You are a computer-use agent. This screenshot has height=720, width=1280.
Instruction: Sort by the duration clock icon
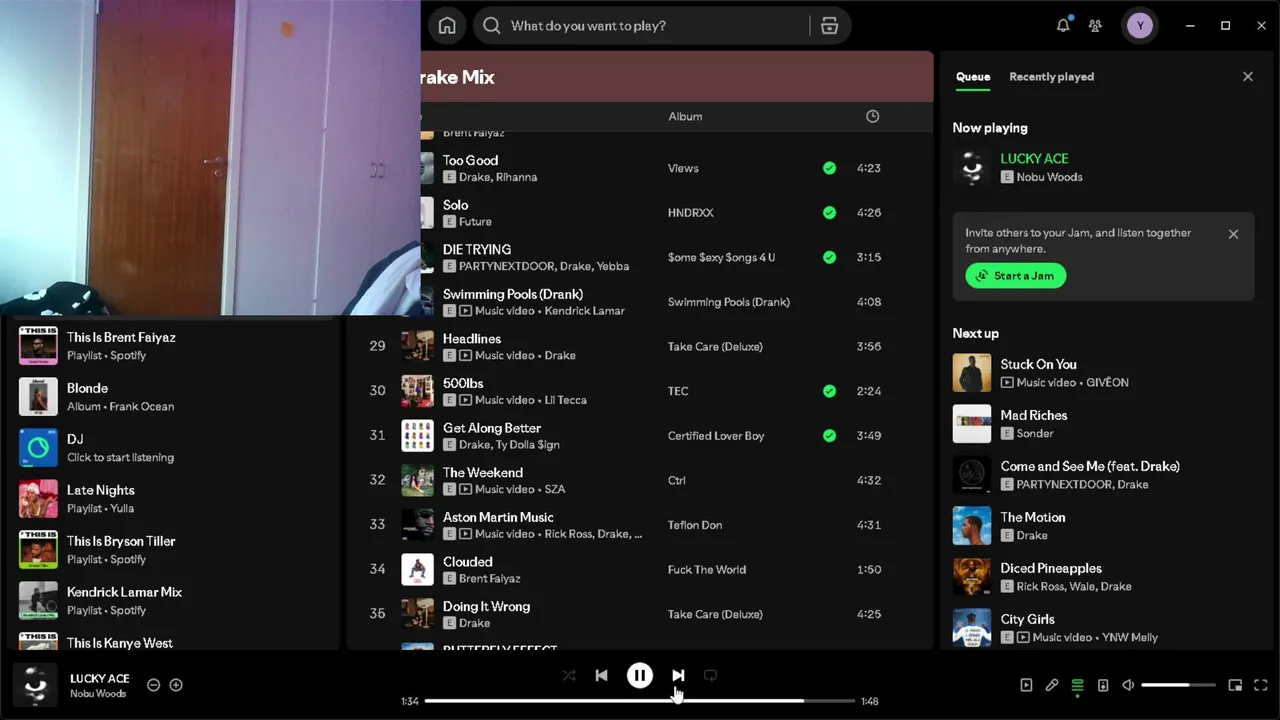pos(872,117)
